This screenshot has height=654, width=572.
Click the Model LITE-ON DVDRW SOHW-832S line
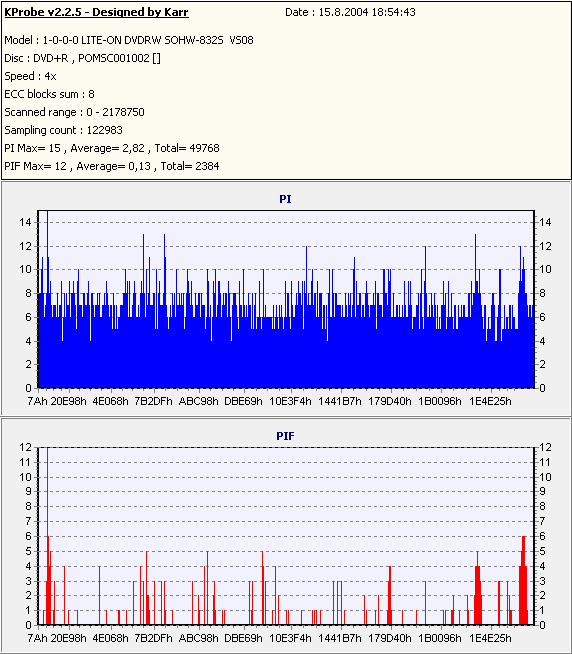pos(129,40)
